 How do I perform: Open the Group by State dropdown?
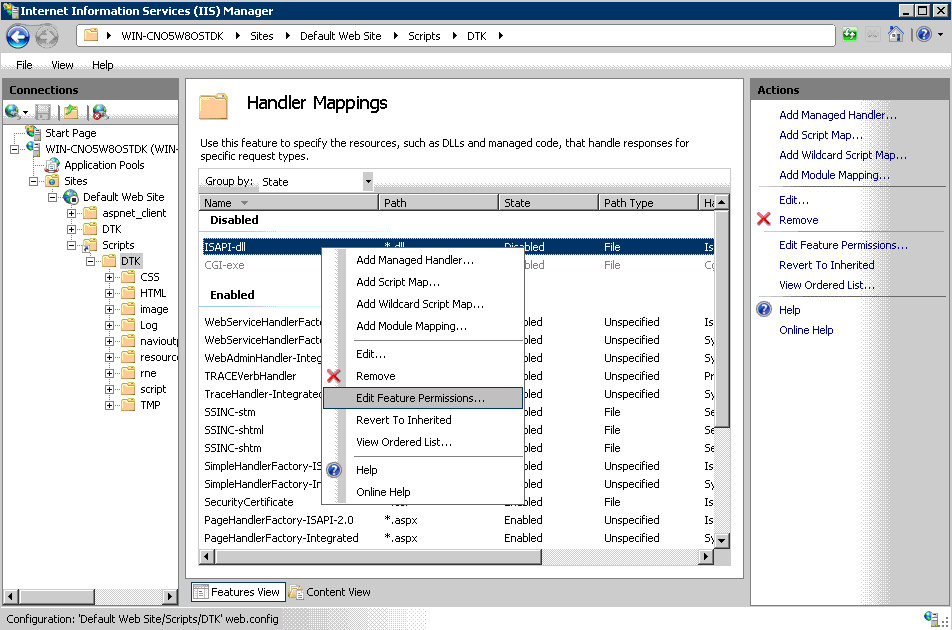pos(367,181)
